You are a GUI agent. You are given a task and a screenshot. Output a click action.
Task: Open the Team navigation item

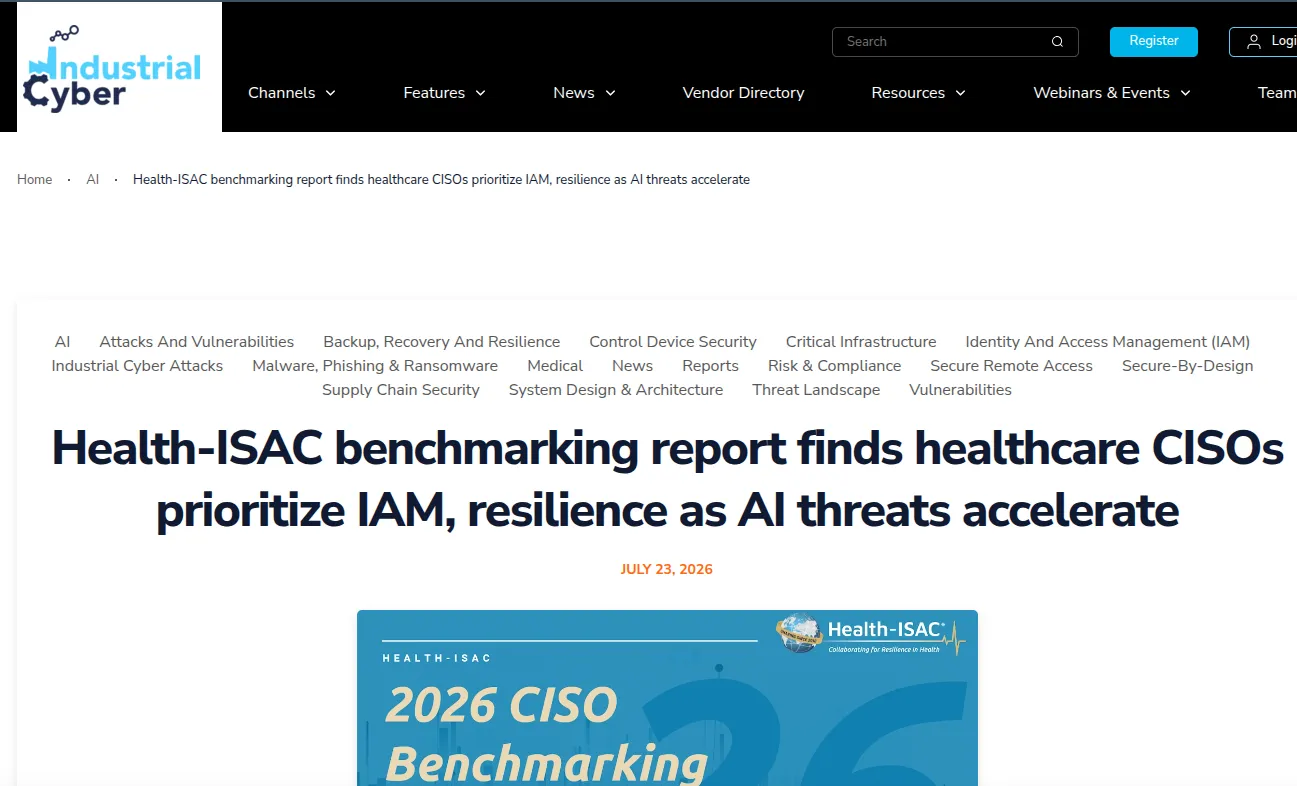point(1277,93)
